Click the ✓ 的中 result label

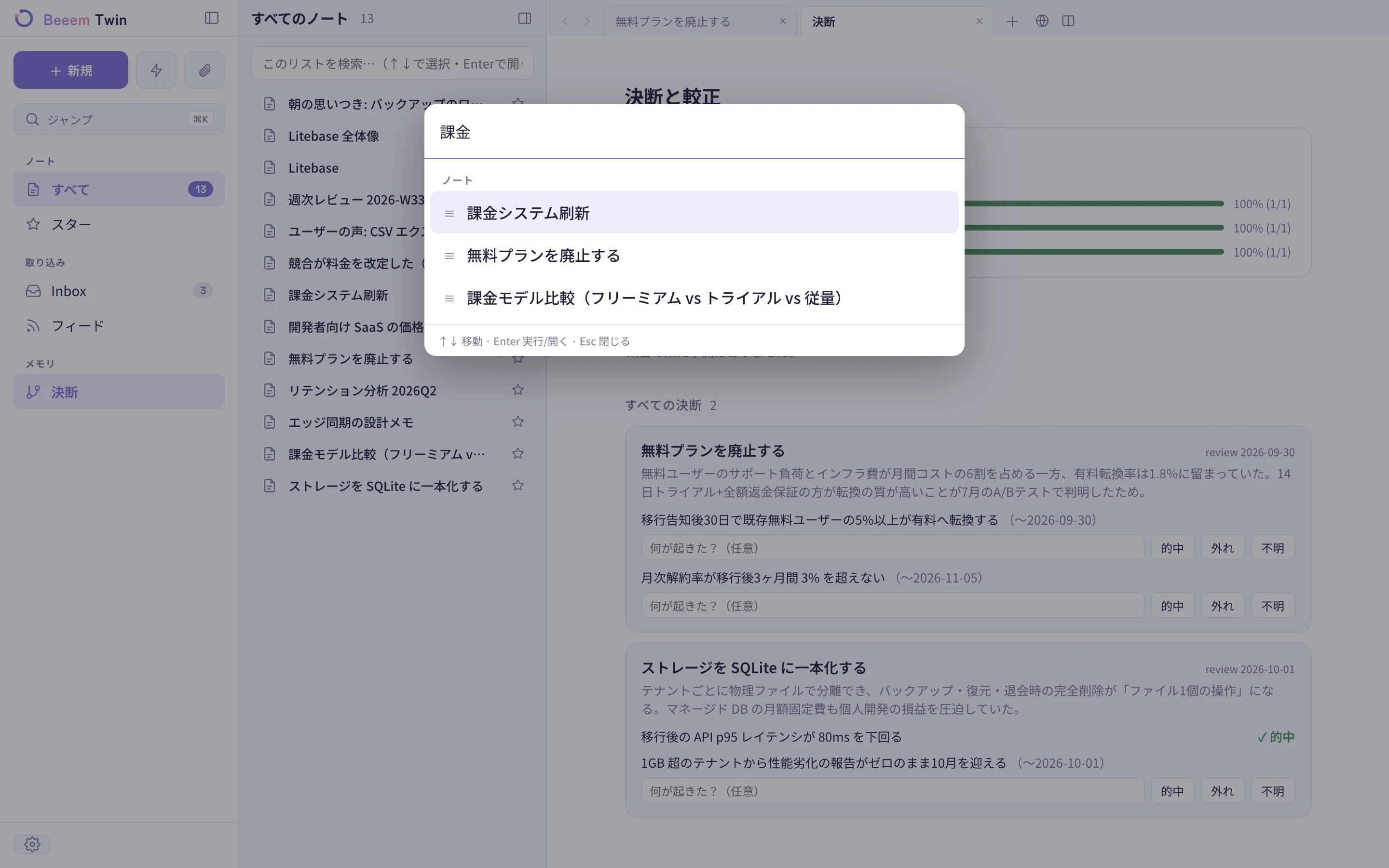[x=1275, y=736]
